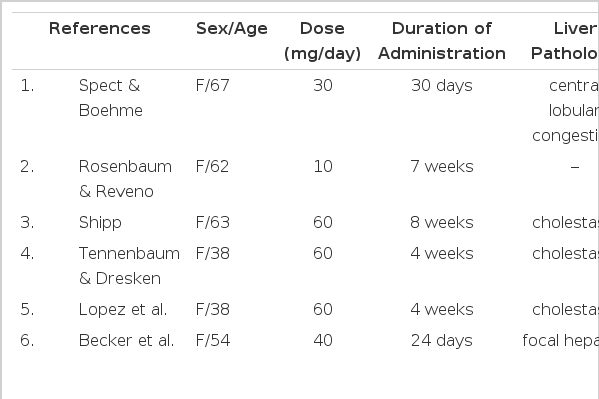
Task: Click the F/54 sex/age cell
Action: pos(213,340)
